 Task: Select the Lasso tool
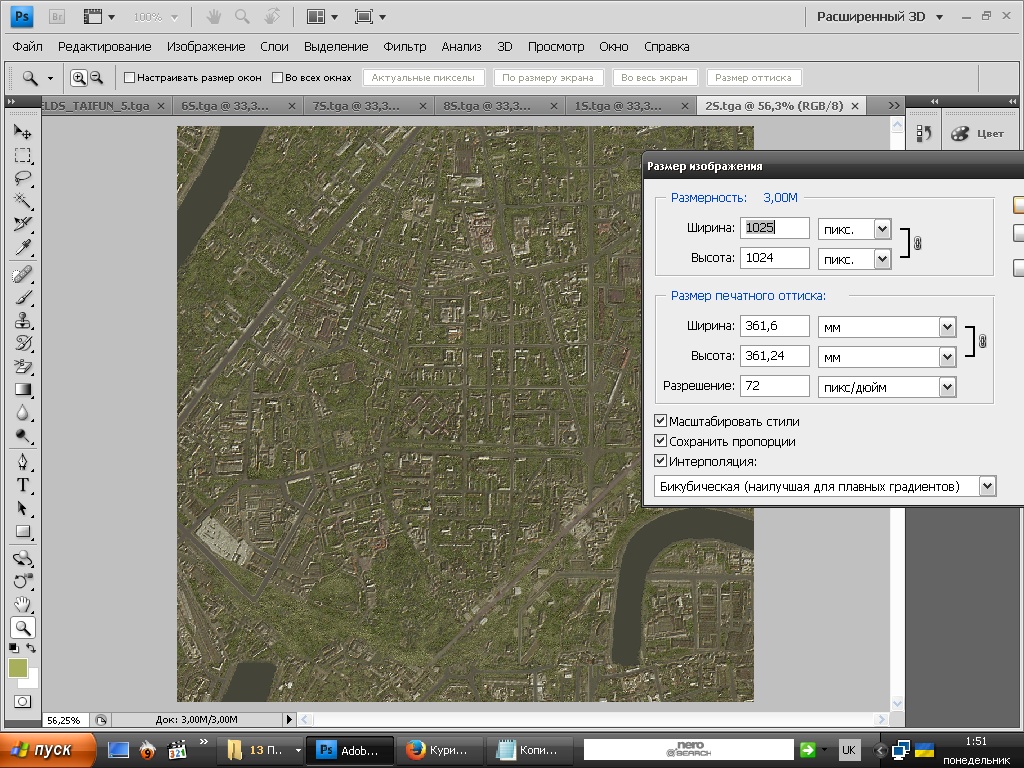click(x=22, y=178)
